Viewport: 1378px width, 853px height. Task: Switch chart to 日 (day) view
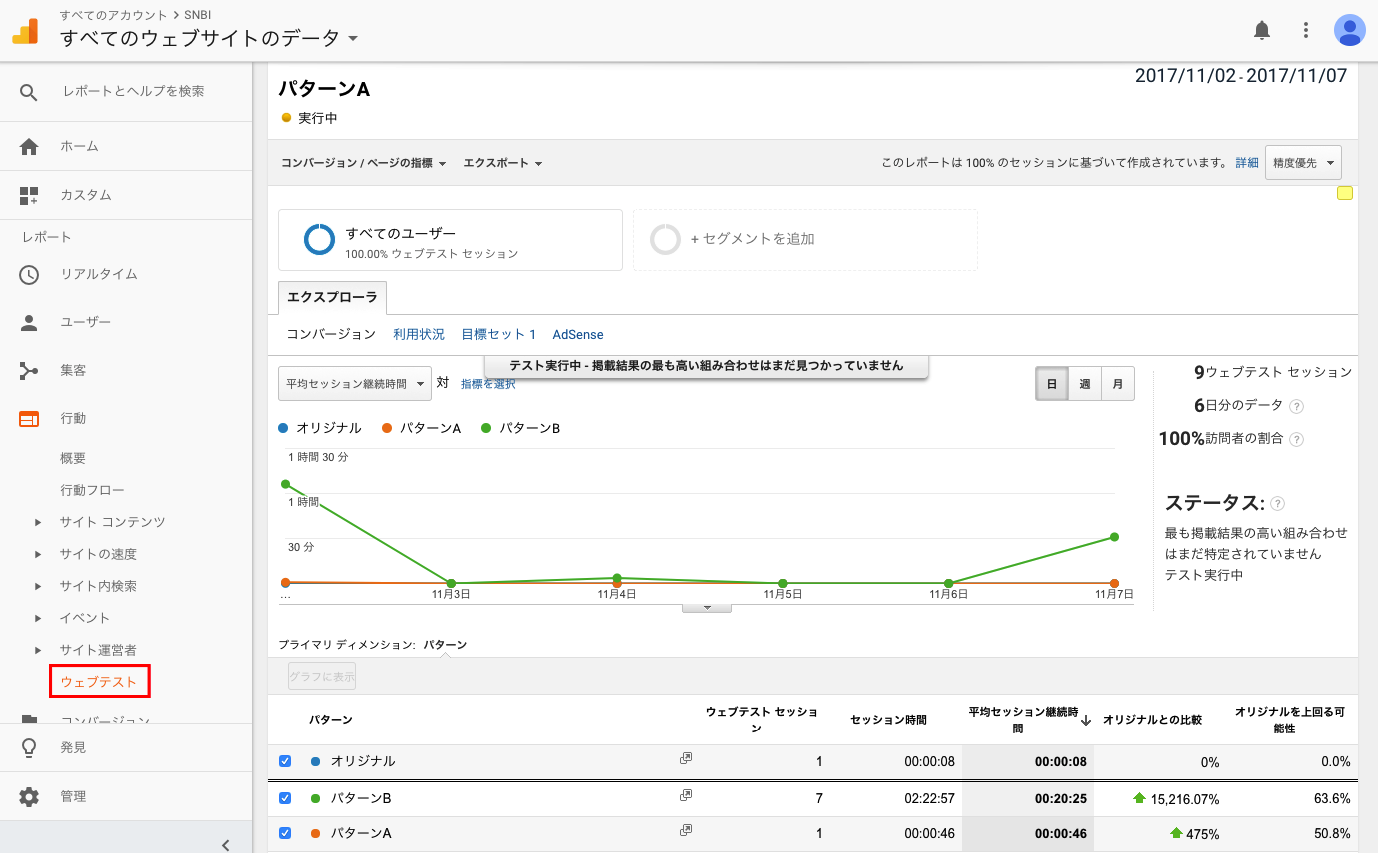(1052, 384)
